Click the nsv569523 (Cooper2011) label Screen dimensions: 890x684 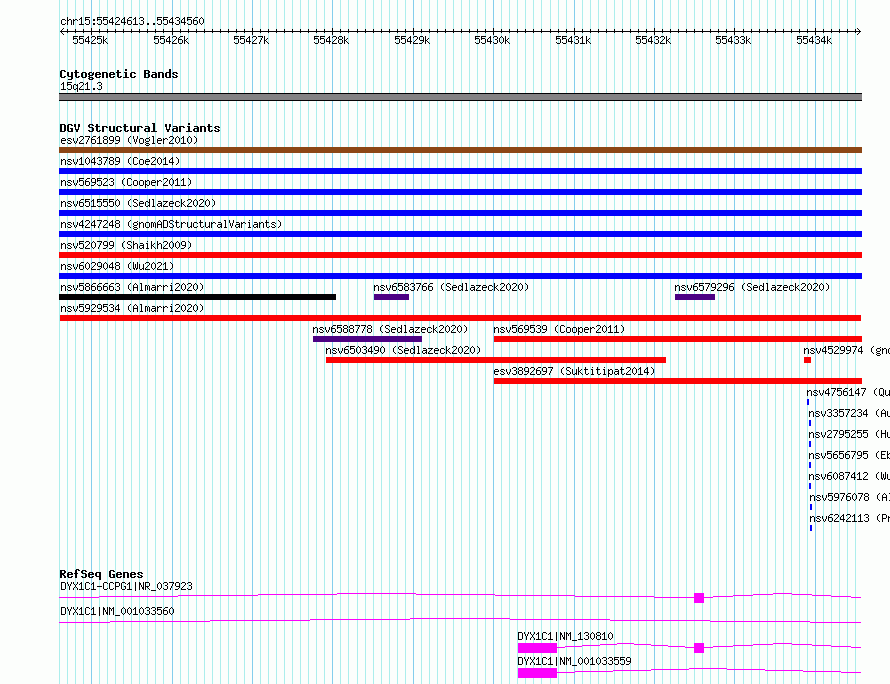[x=126, y=182]
